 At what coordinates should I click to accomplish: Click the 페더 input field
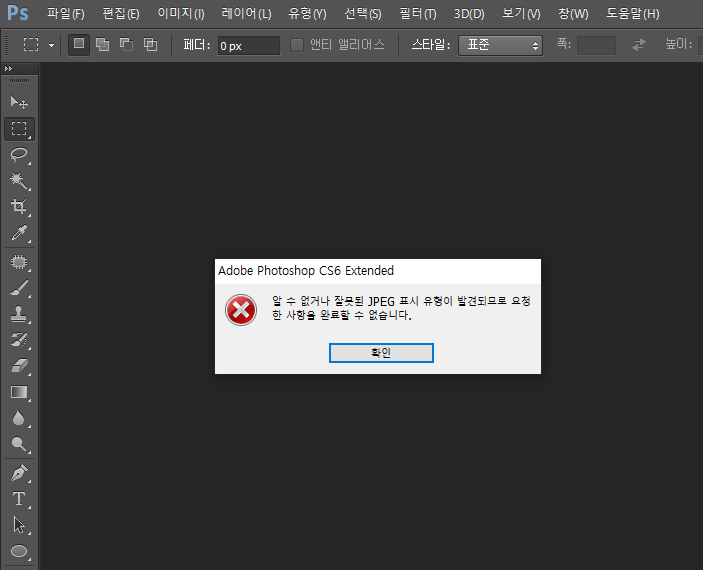click(x=249, y=46)
